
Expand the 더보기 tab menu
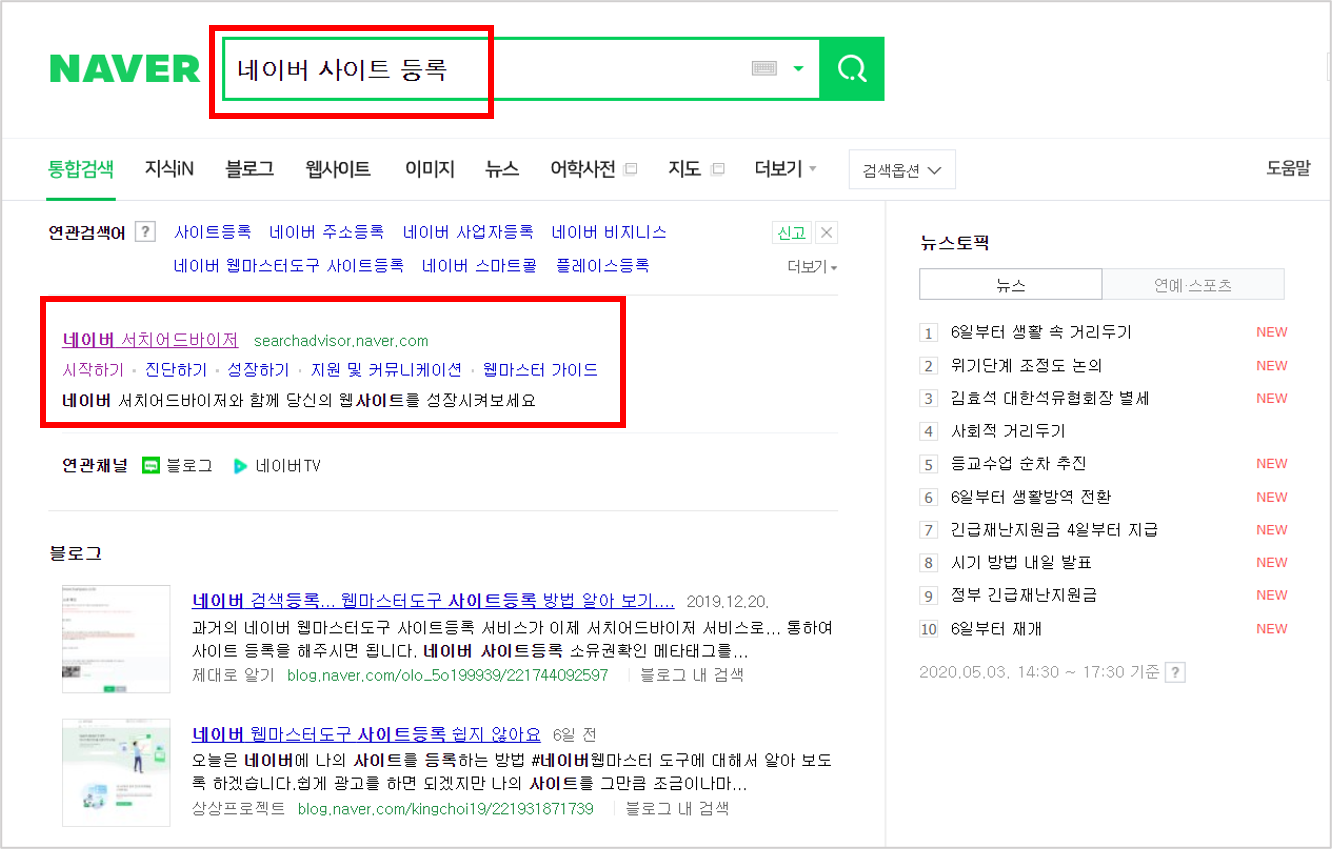[x=785, y=169]
